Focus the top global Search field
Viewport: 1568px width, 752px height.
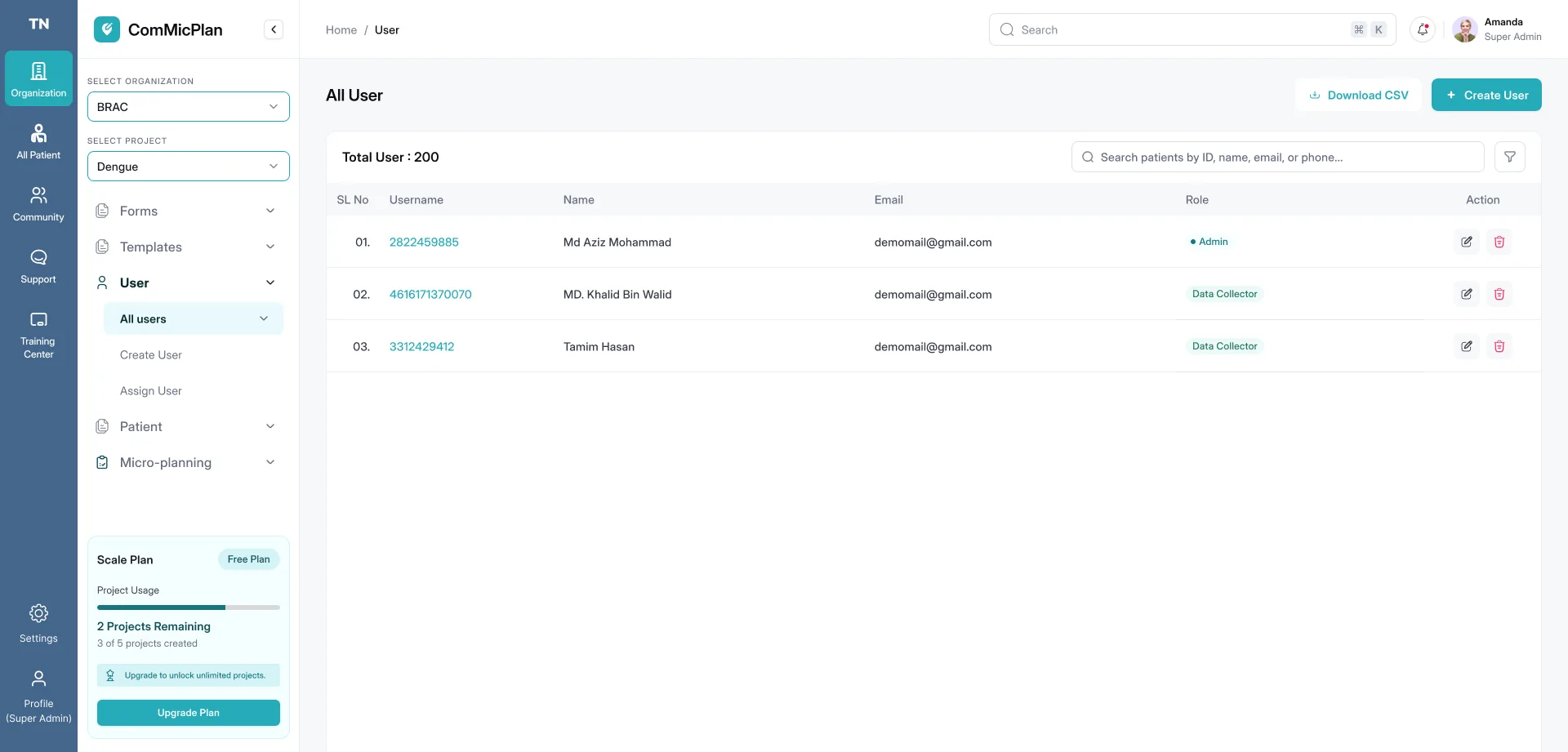coord(1192,29)
